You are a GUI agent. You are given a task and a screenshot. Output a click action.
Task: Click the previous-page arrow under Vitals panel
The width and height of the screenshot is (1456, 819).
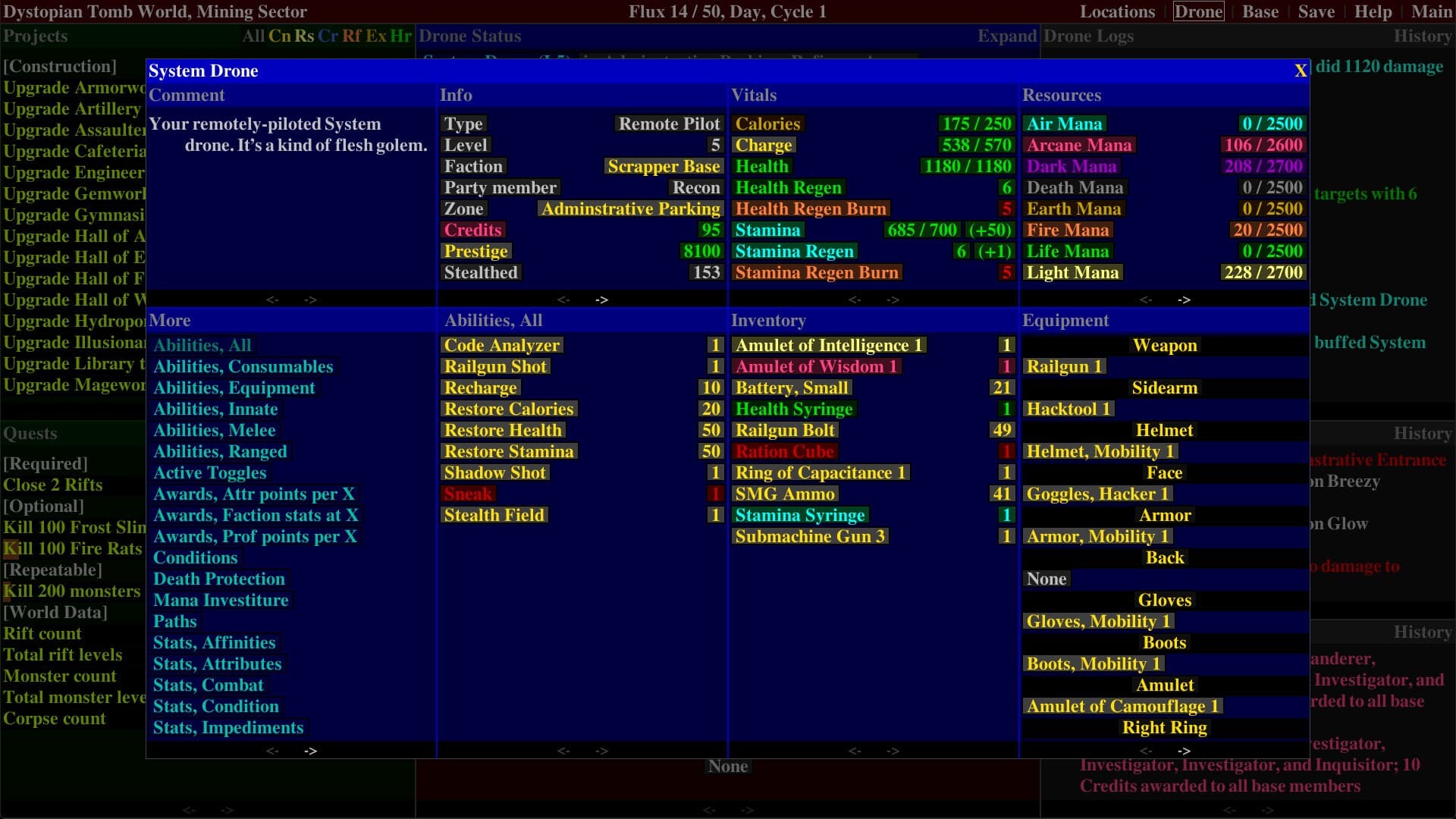click(x=855, y=300)
